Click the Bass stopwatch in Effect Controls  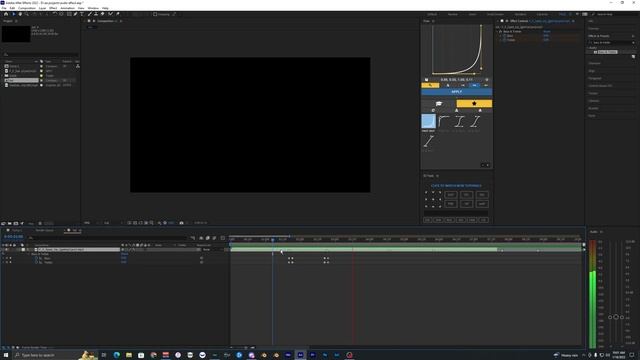[x=504, y=36]
